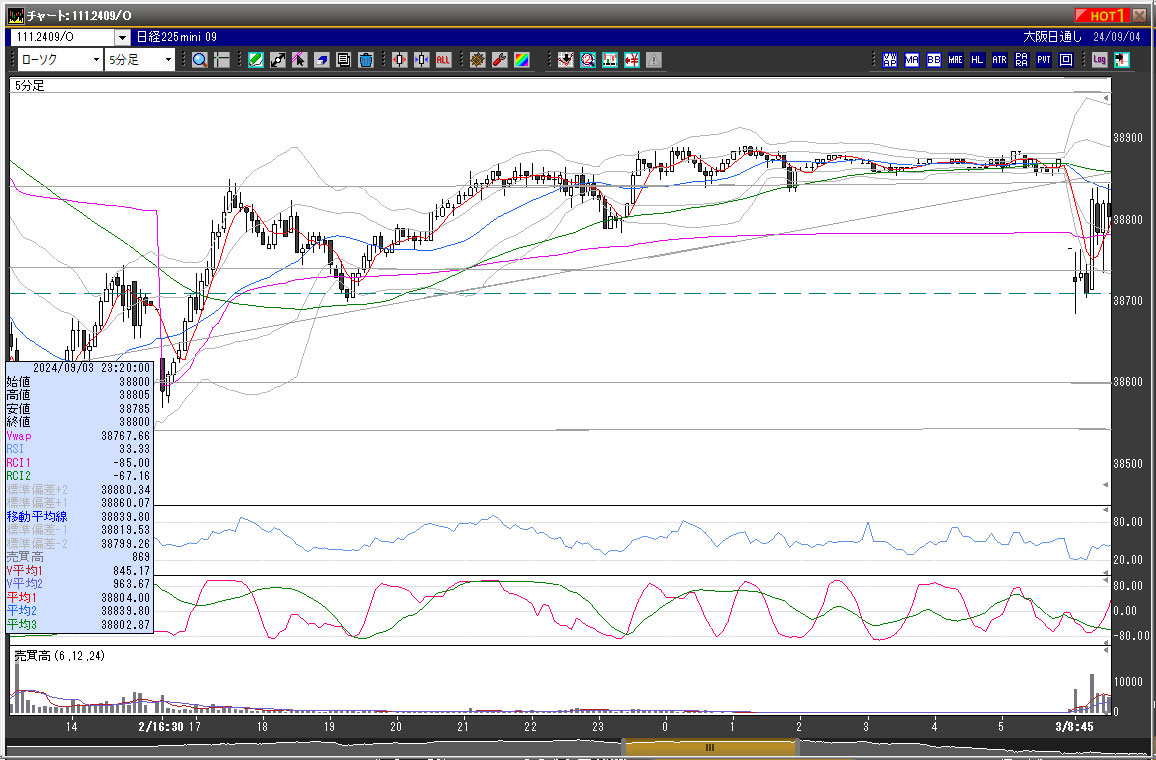Screen dimensions: 1156x760
Task: Click the 売買高 869 row in data panel
Action: [78, 557]
